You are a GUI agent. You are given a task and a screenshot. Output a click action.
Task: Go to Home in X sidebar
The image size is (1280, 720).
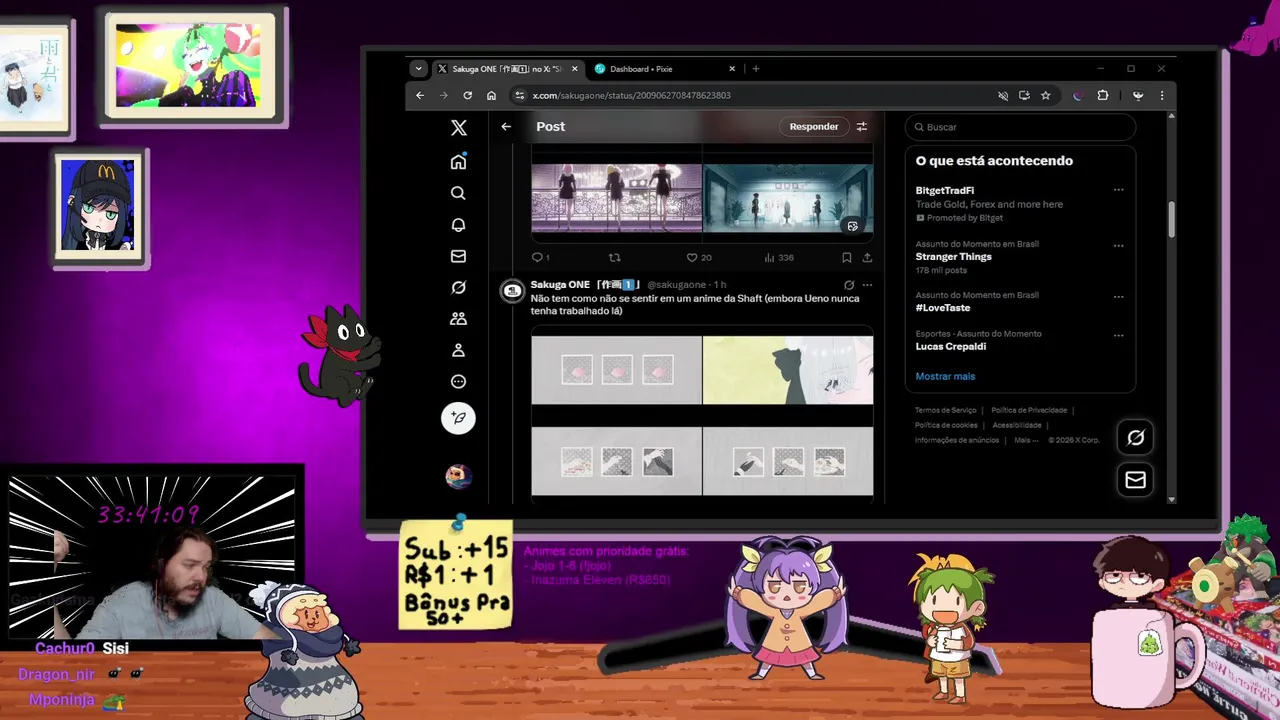458,162
